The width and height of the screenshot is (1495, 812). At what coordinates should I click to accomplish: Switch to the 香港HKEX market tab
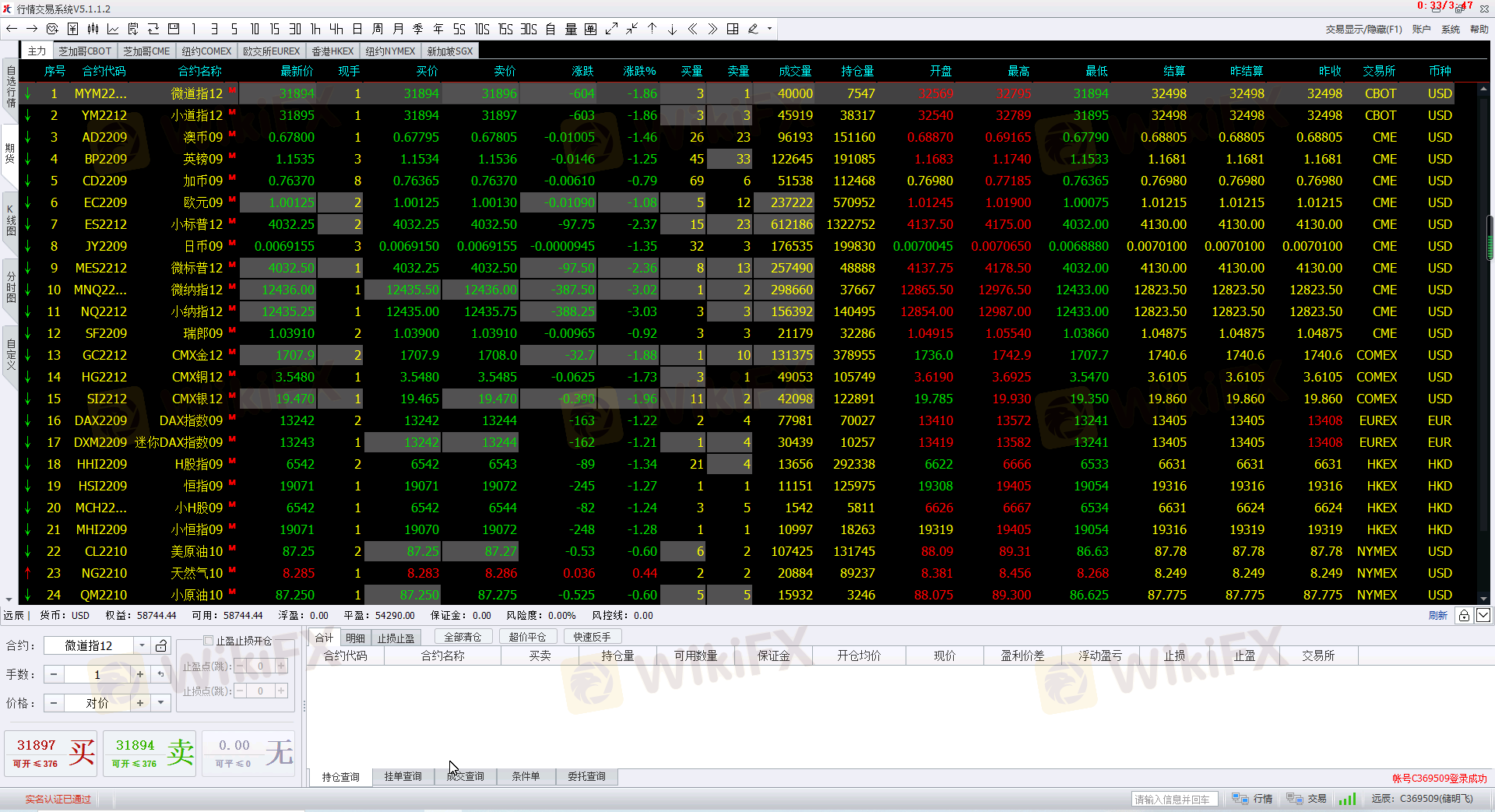332,51
